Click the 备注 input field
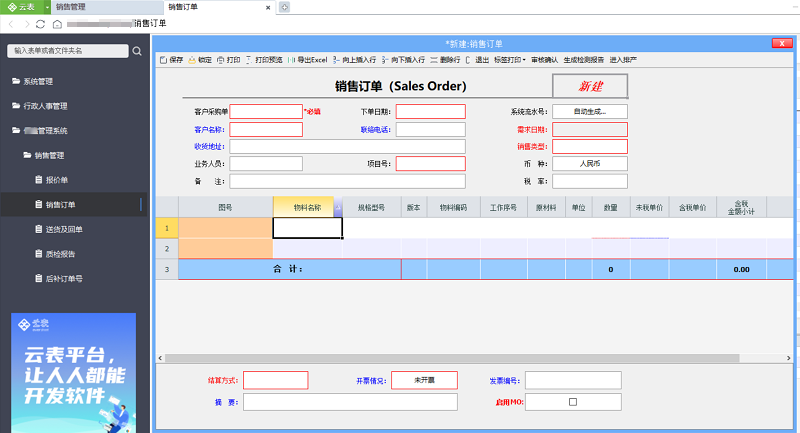 (x=347, y=181)
